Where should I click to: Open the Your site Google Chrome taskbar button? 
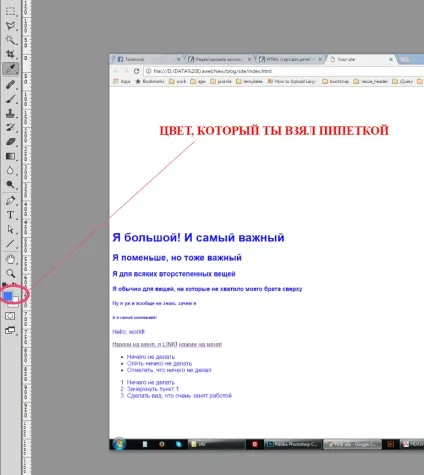pyautogui.click(x=352, y=444)
